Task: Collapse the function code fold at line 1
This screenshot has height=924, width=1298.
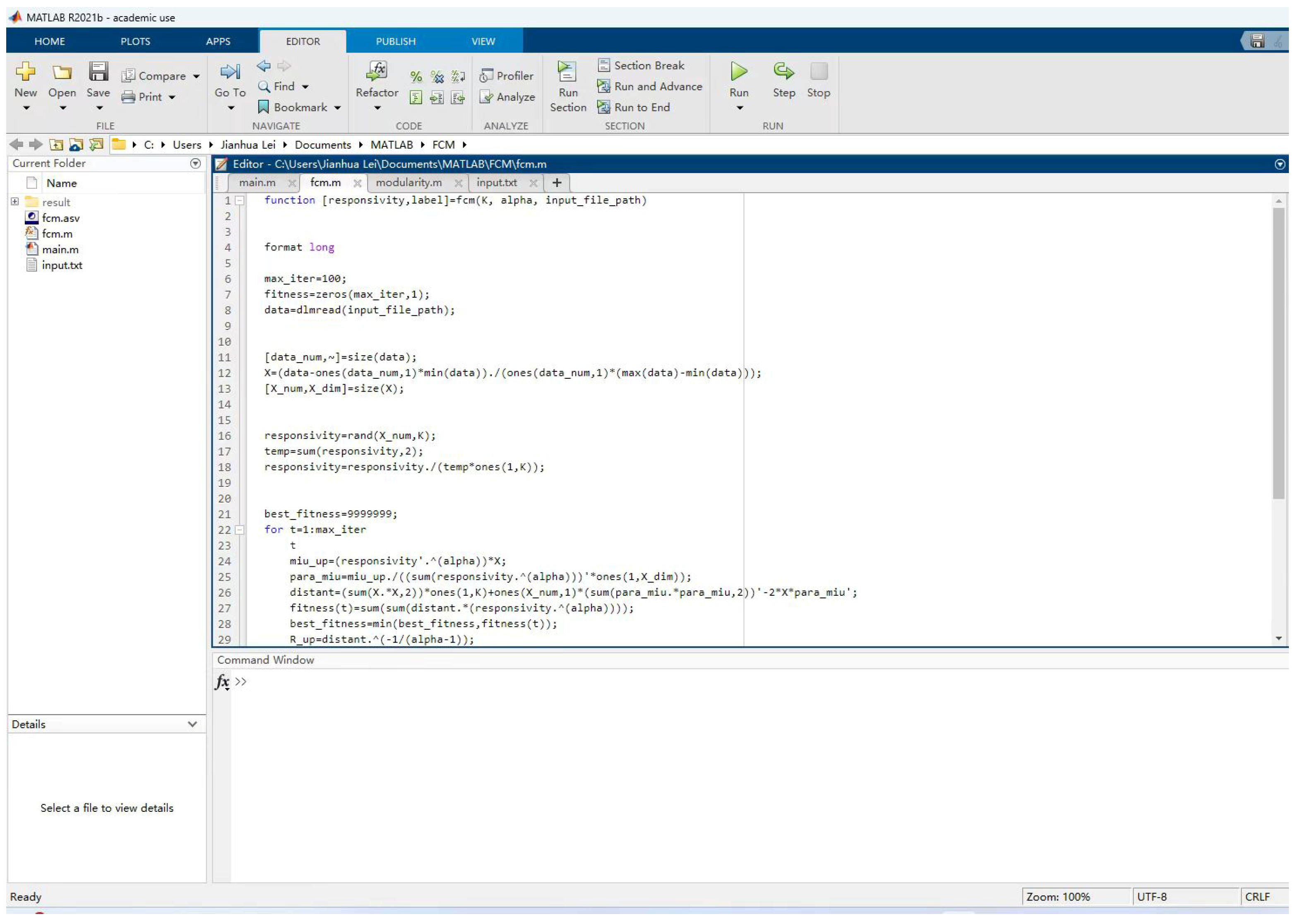Action: click(240, 200)
